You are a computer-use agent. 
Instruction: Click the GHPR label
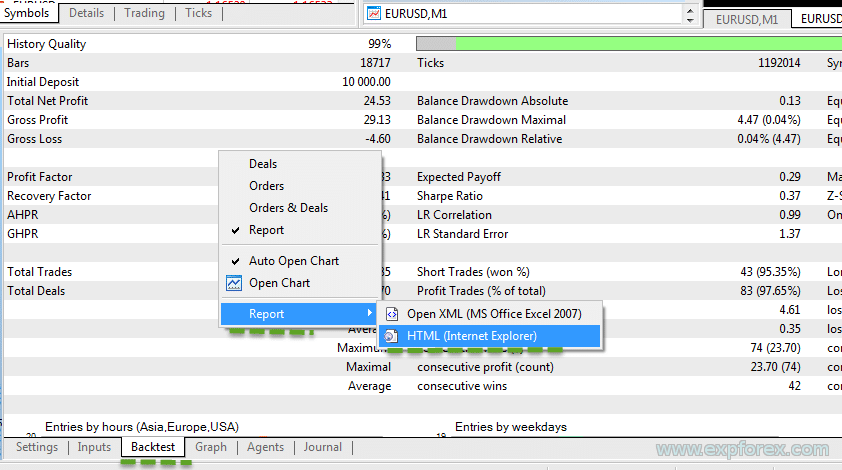pyautogui.click(x=23, y=234)
